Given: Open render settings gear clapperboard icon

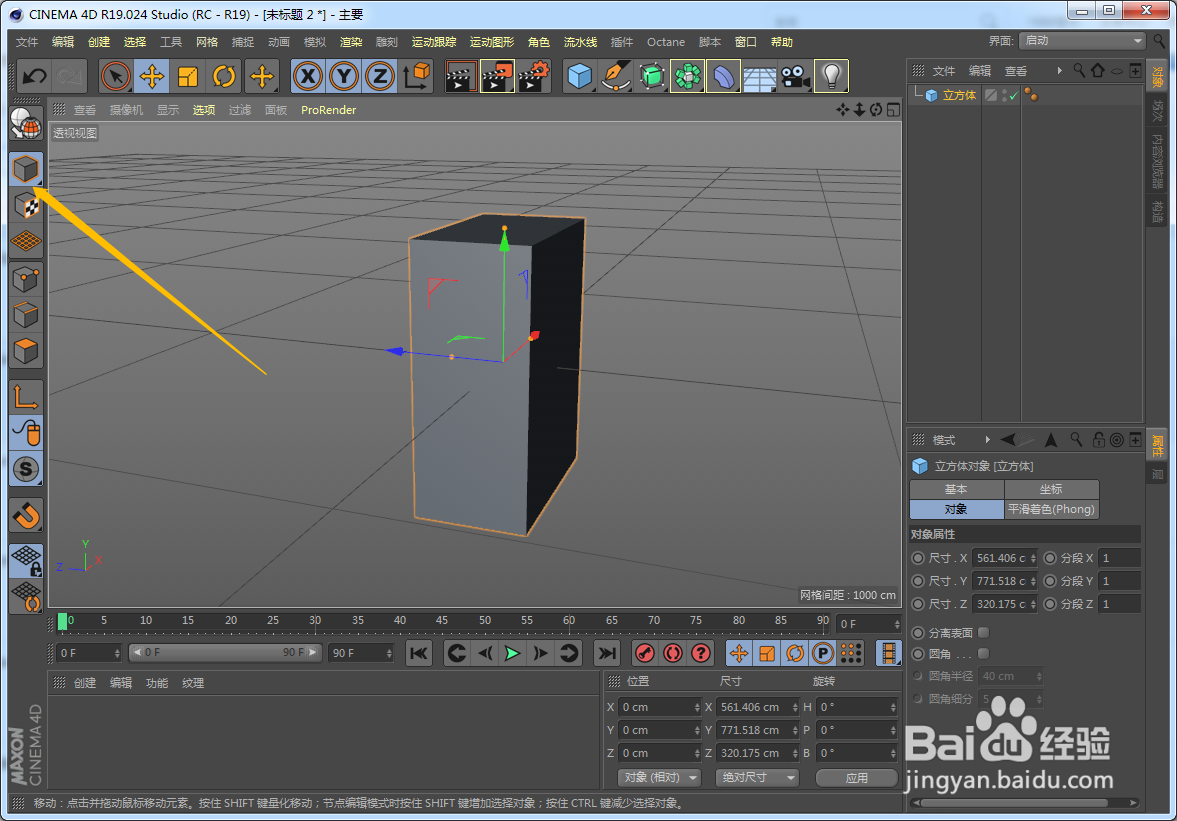Looking at the screenshot, I should (x=534, y=76).
